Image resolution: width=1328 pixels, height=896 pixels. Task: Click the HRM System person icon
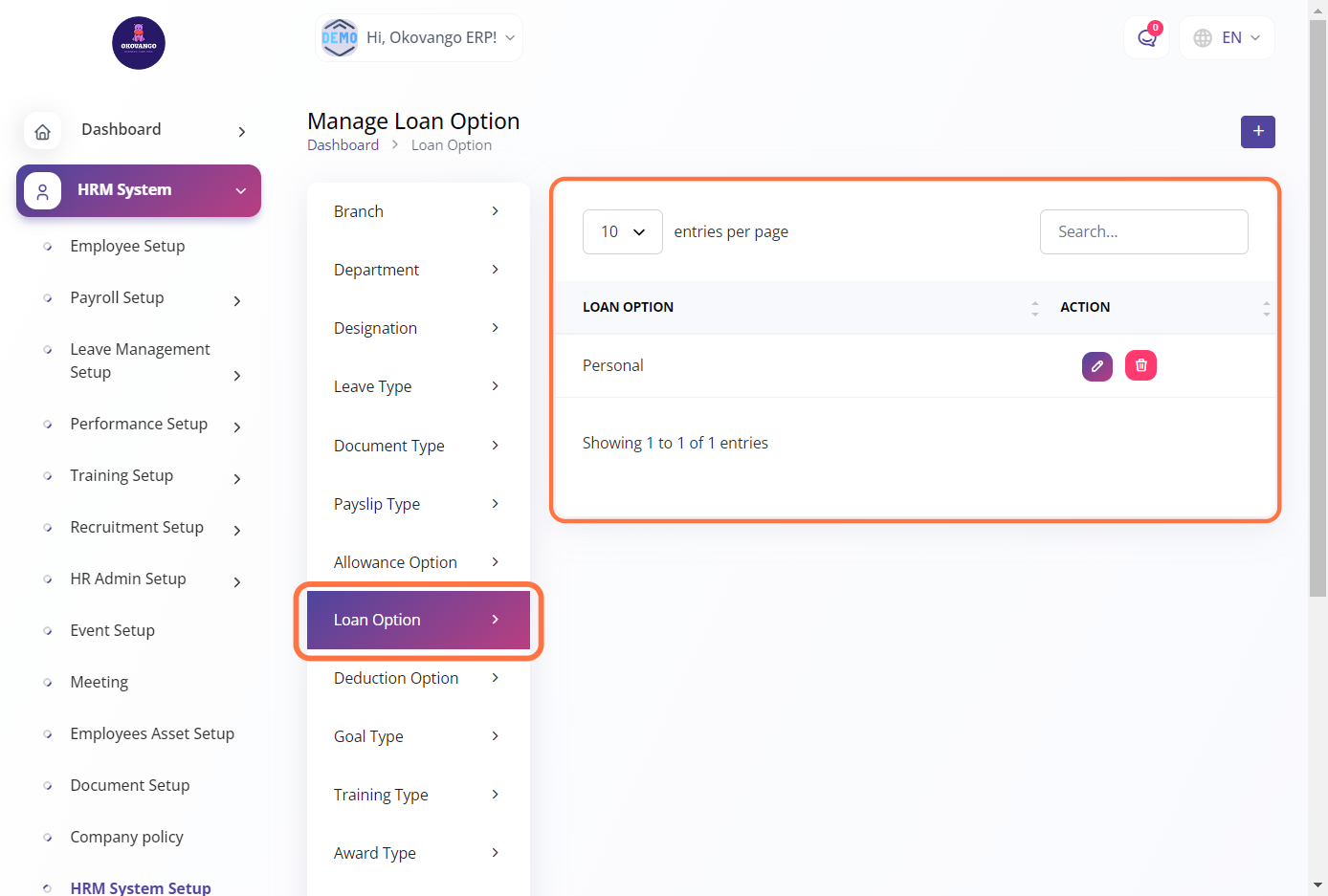pyautogui.click(x=43, y=191)
